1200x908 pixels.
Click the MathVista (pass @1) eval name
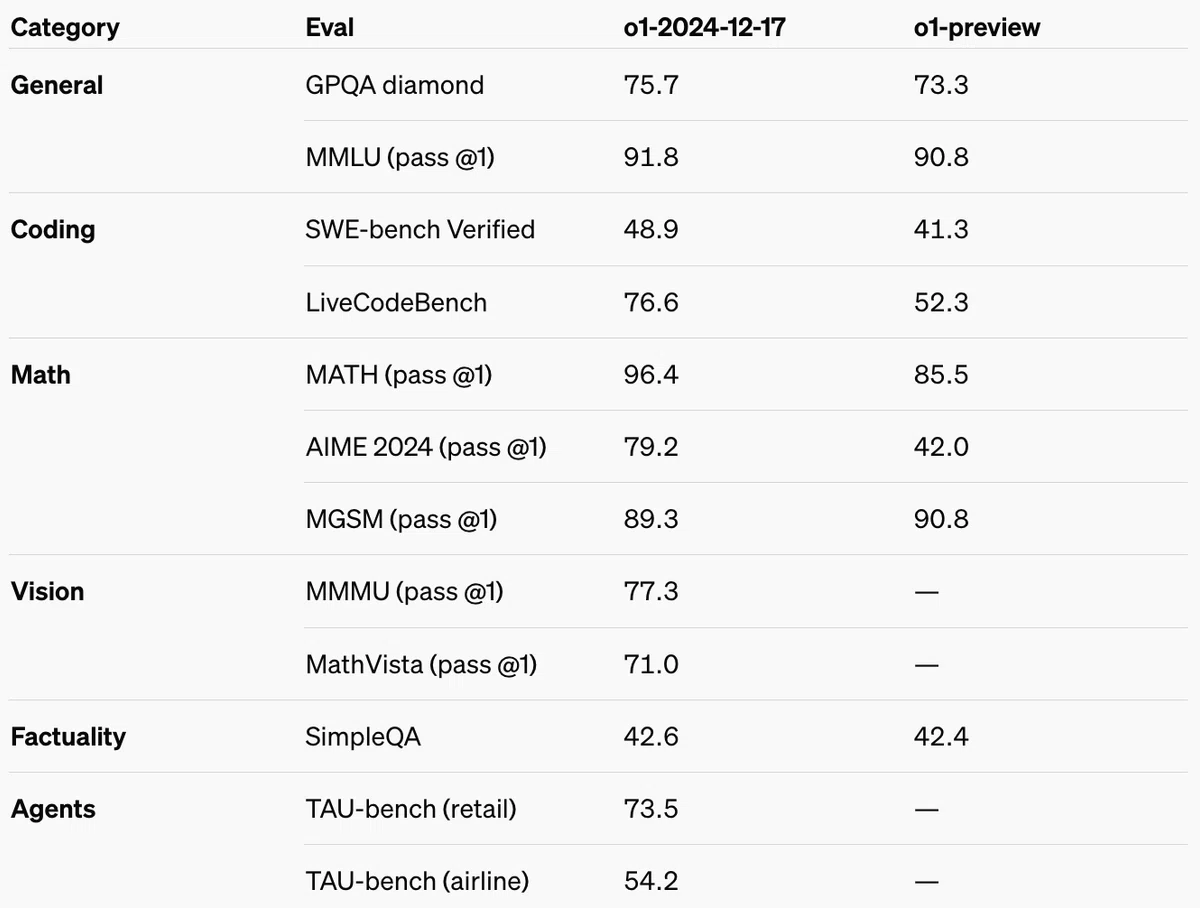pos(421,664)
